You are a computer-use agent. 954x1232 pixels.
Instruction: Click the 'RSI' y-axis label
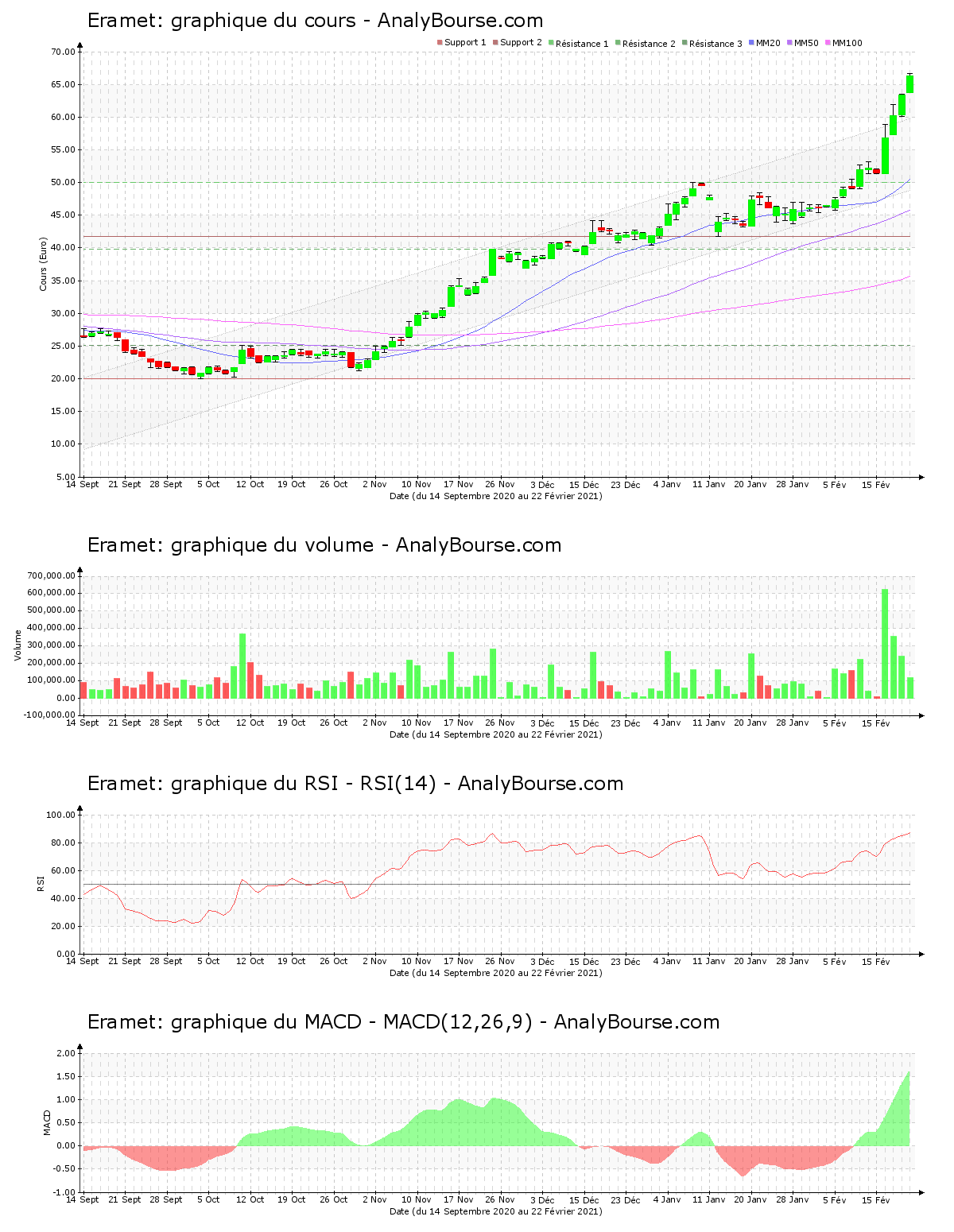click(40, 883)
